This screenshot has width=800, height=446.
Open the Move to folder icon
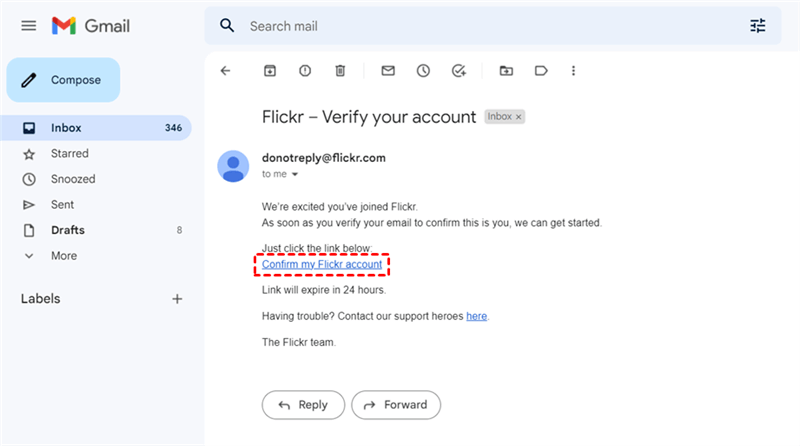[x=506, y=71]
